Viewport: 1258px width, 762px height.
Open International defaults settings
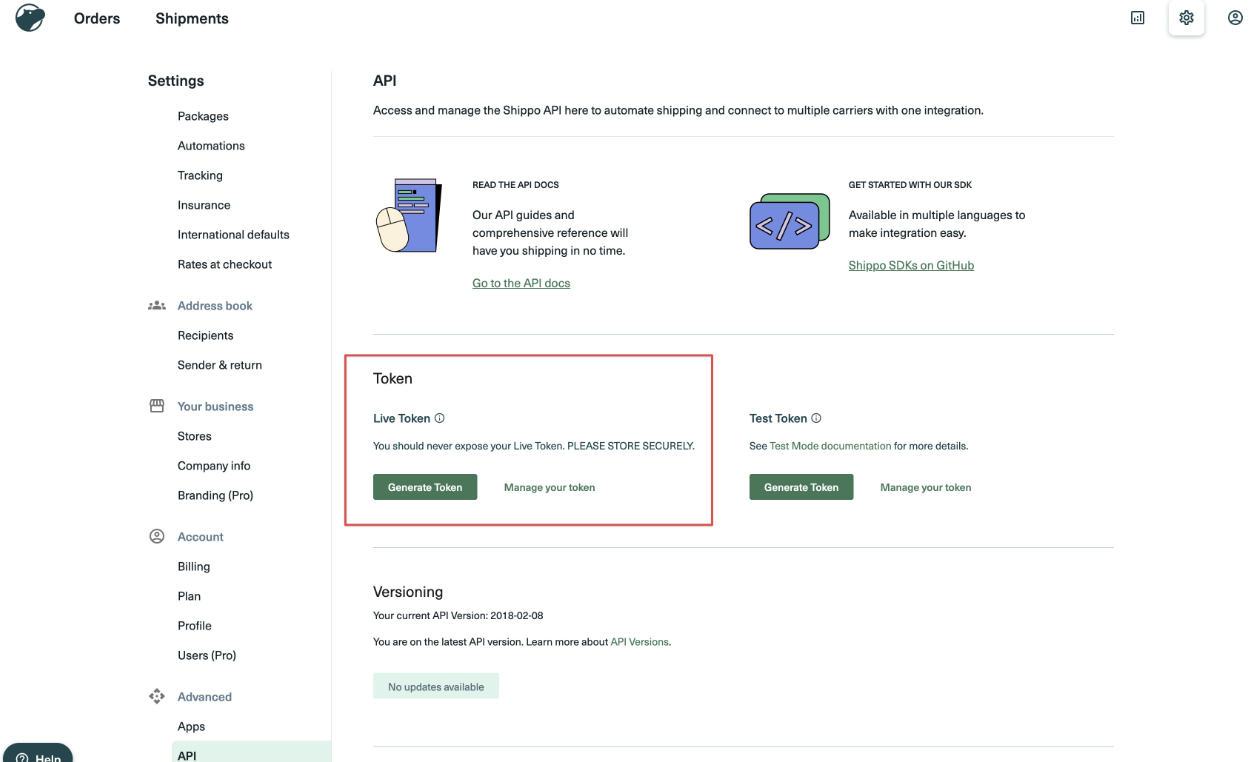[233, 235]
